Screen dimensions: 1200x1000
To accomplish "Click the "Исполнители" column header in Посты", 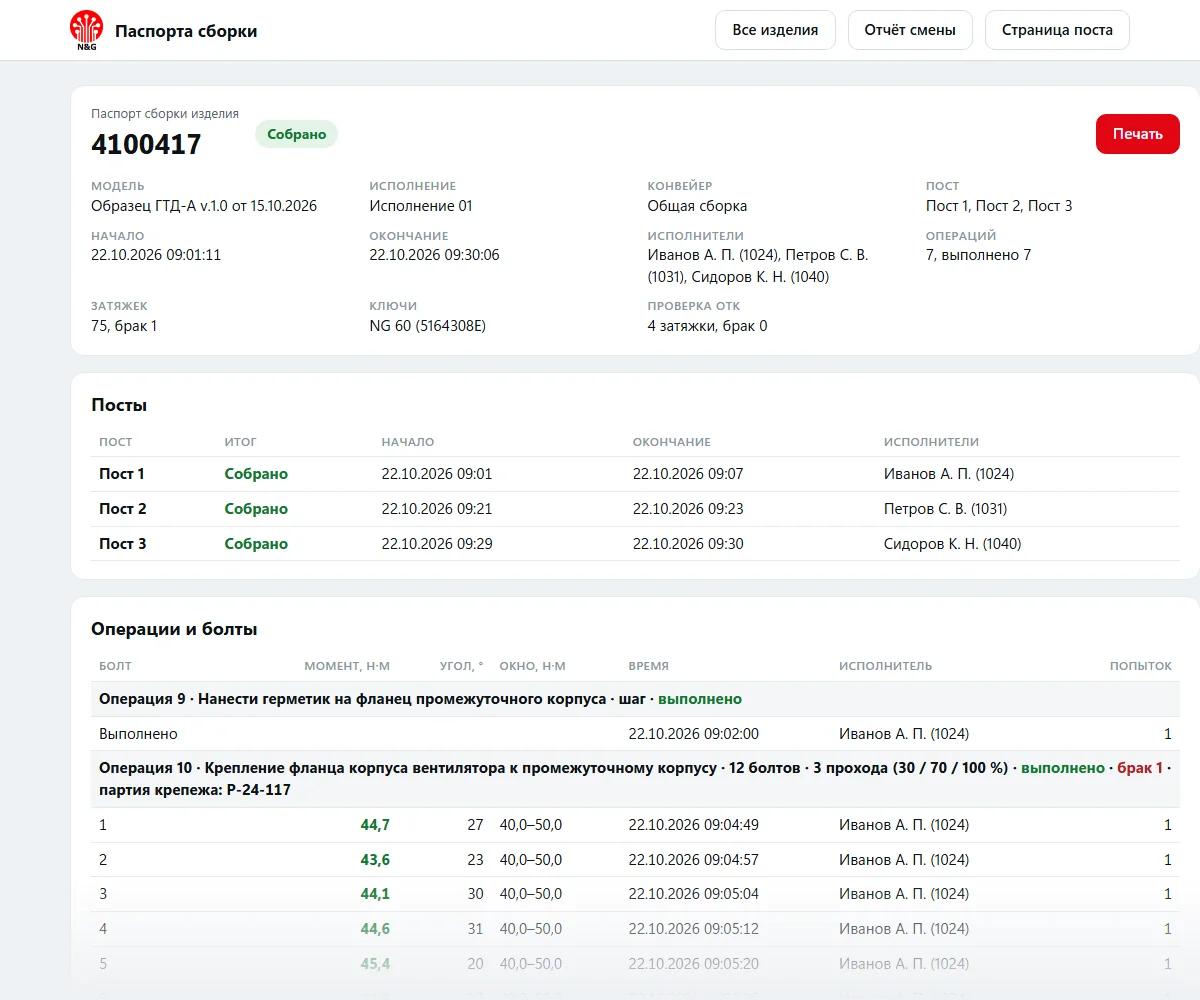I will click(x=931, y=442).
